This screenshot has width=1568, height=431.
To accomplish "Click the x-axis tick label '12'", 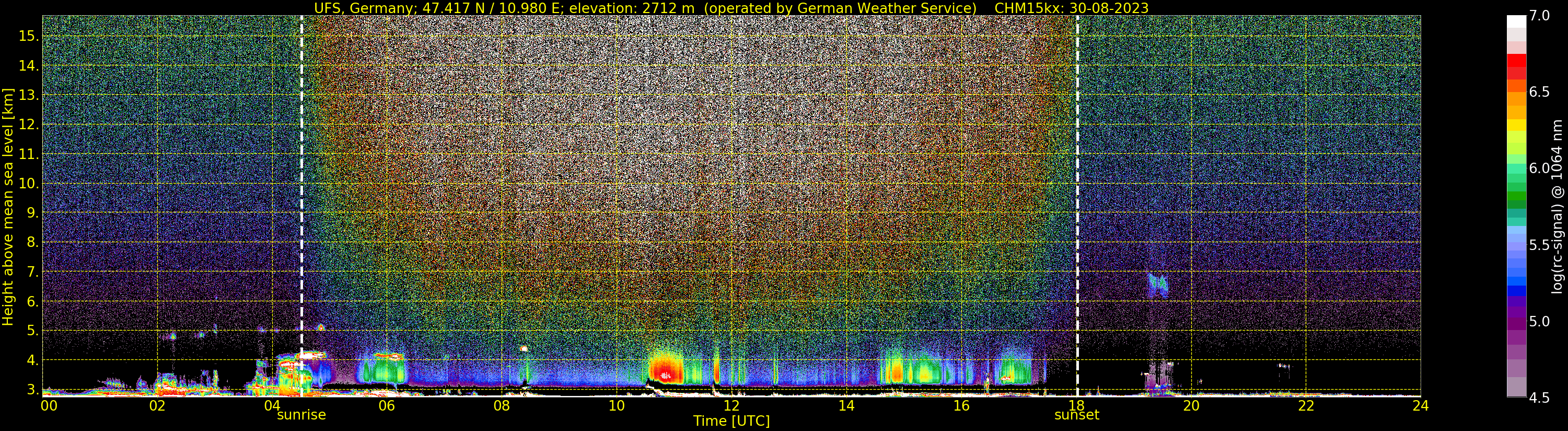I will [x=731, y=405].
